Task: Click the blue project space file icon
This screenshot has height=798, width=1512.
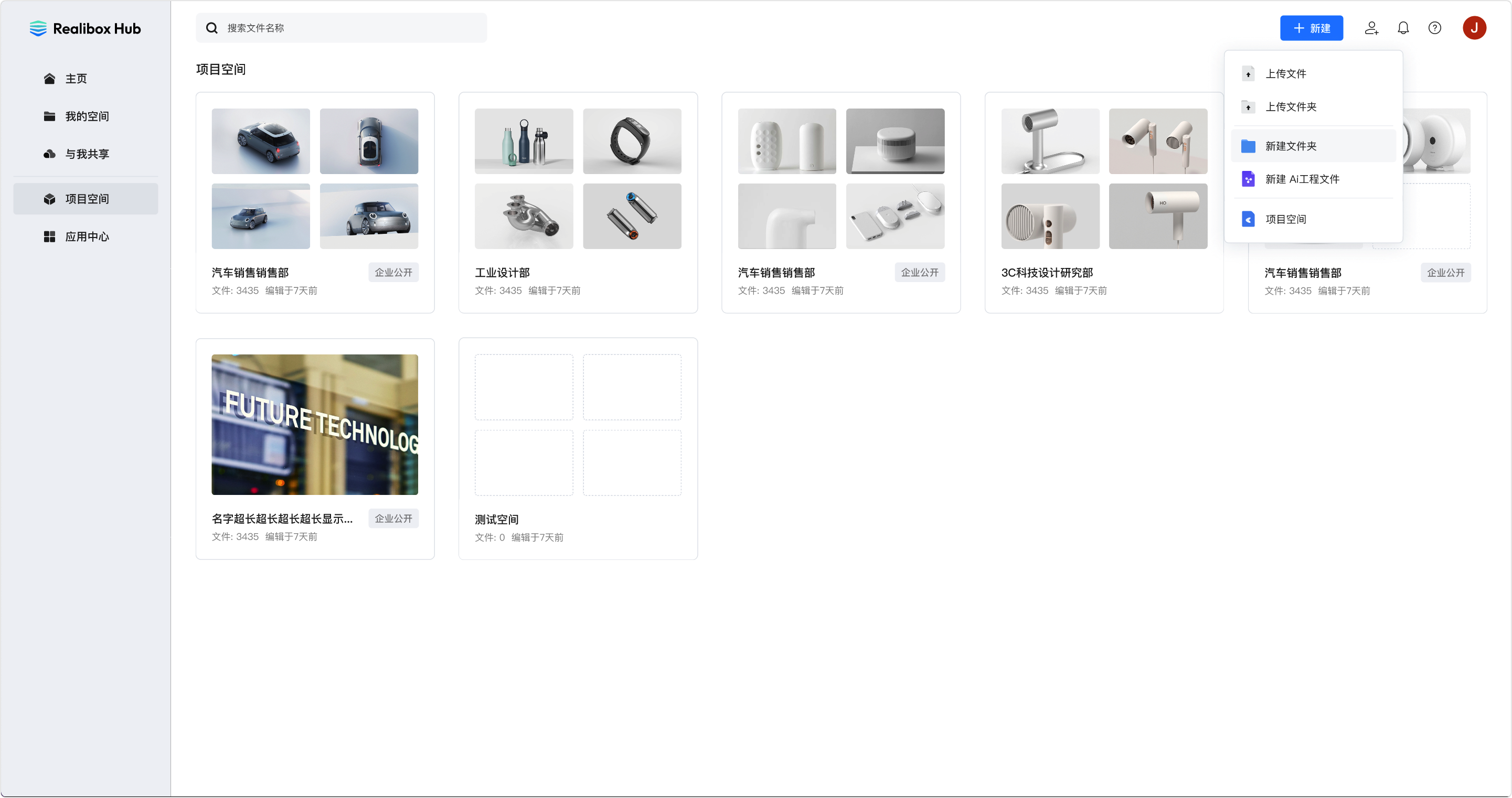Action: click(1248, 219)
